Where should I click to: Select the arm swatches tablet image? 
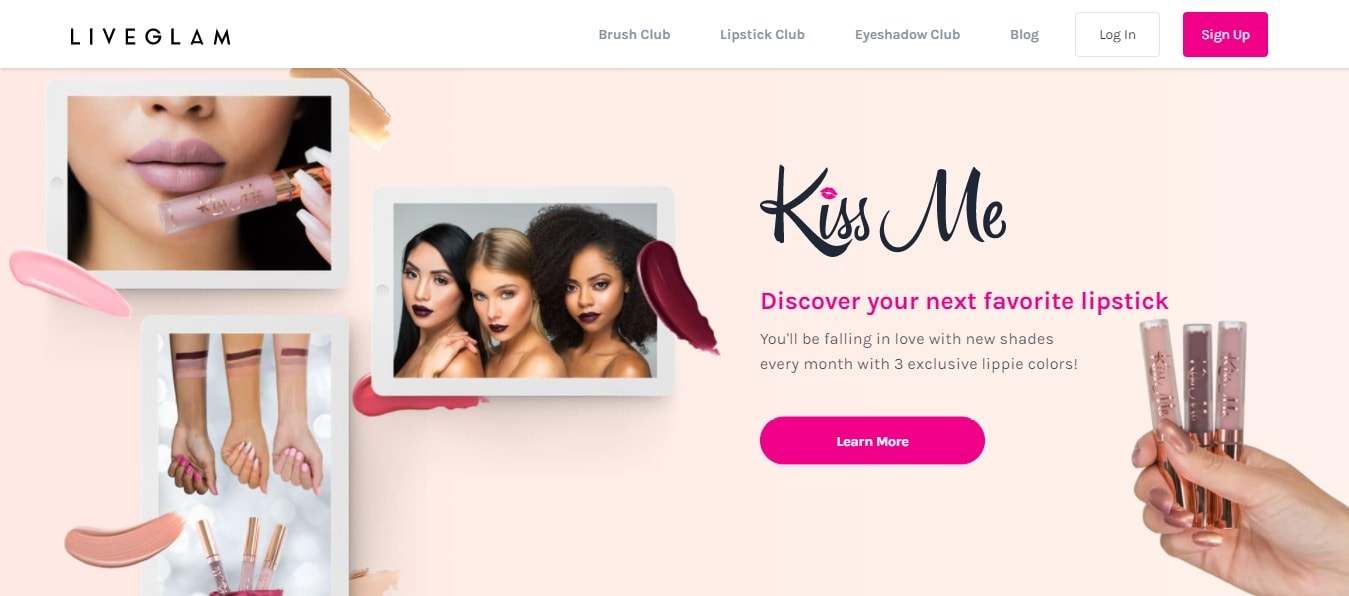(245, 456)
